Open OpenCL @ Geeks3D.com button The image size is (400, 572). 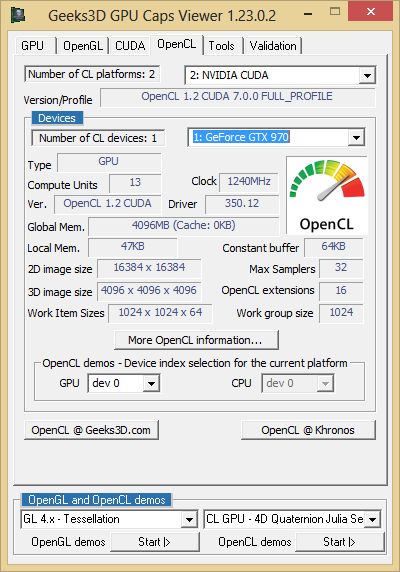click(91, 430)
